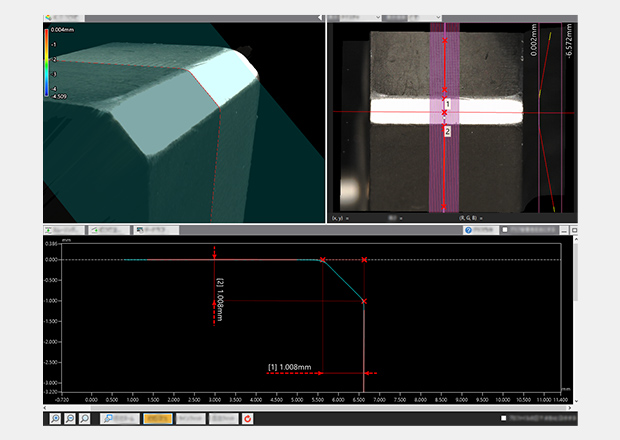620x440 pixels.
Task: Click the third zoom magnifier icon
Action: (85, 418)
